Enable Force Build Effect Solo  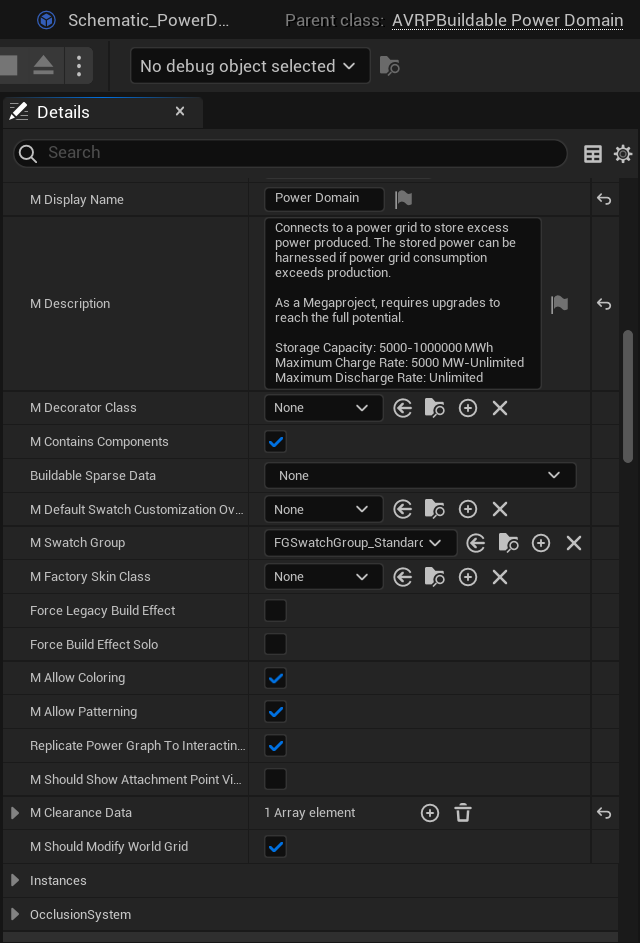(x=275, y=645)
